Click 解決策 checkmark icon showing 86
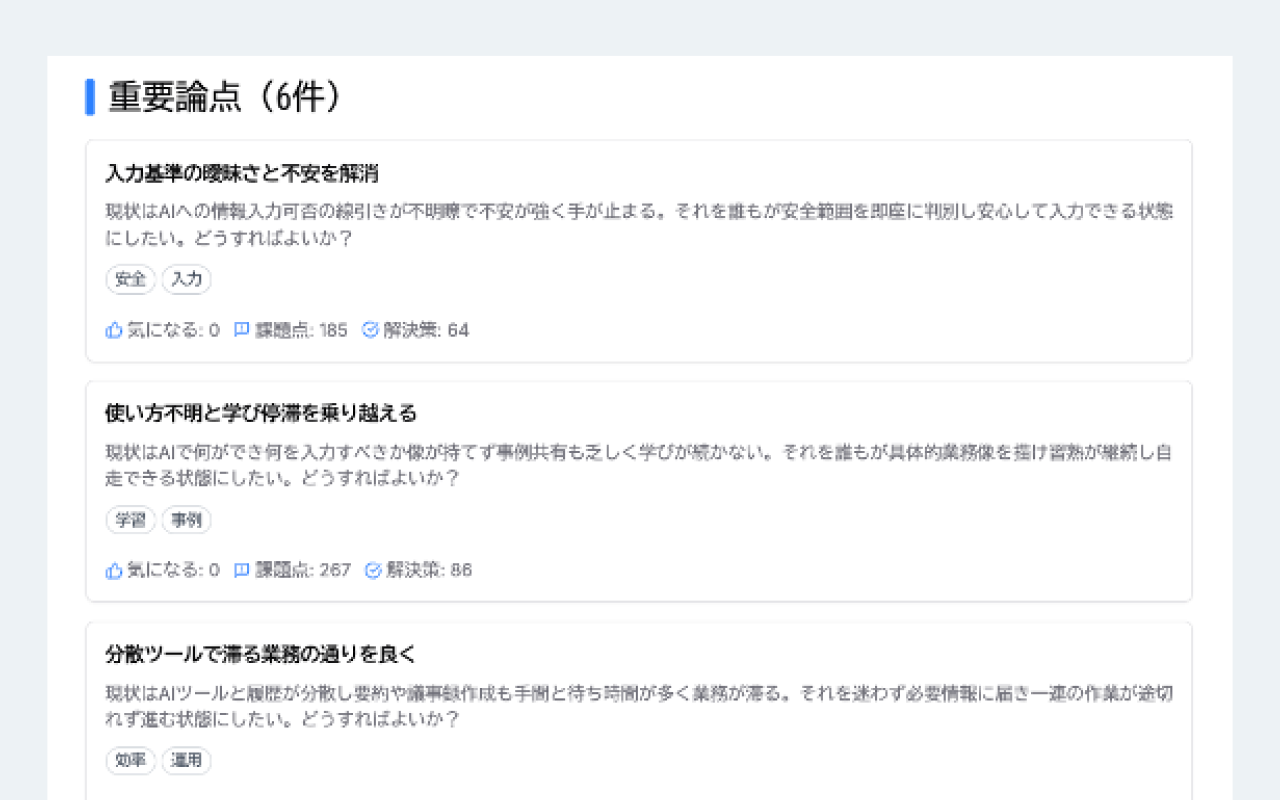The width and height of the screenshot is (1280, 800). (x=373, y=570)
